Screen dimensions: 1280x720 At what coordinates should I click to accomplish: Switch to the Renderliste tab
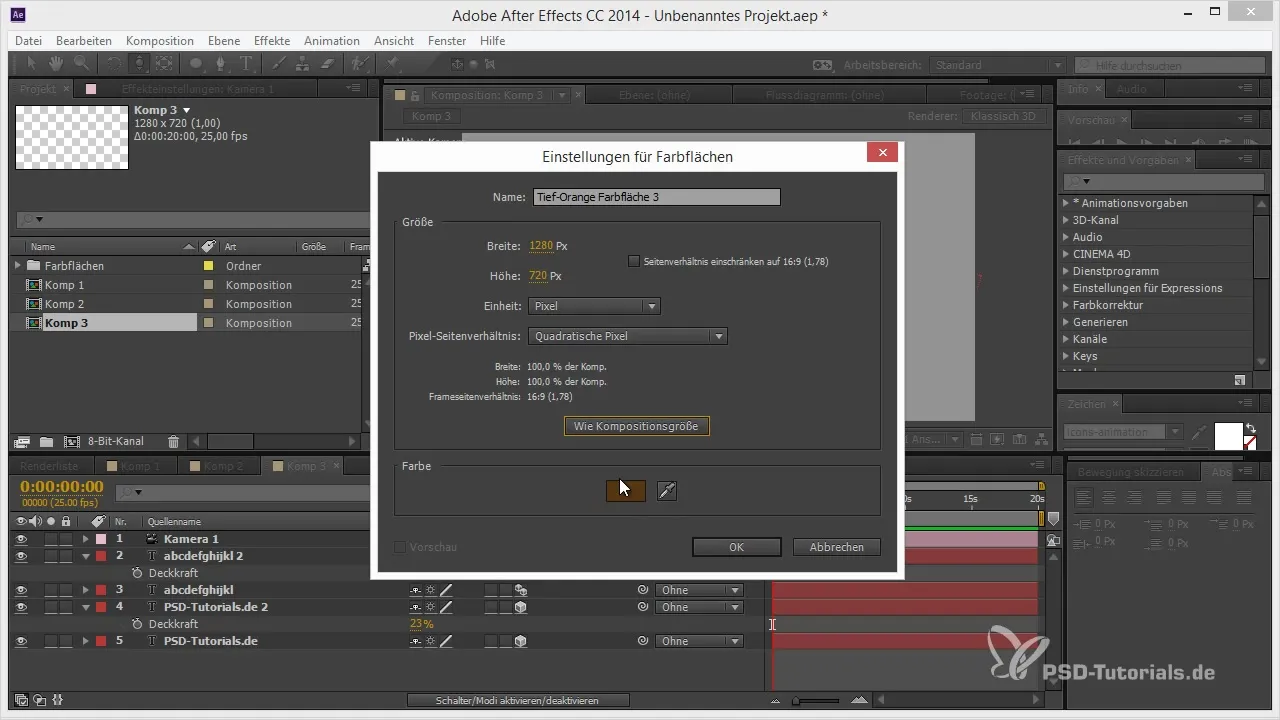[50, 466]
